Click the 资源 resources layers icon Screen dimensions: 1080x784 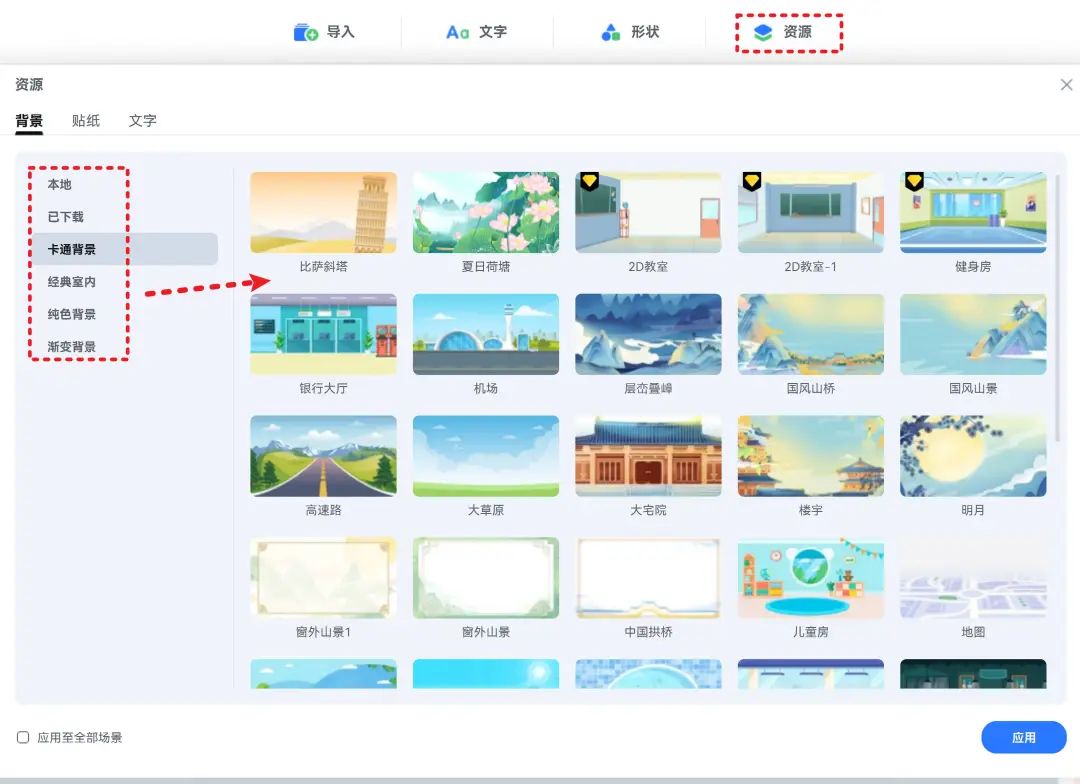click(x=763, y=32)
